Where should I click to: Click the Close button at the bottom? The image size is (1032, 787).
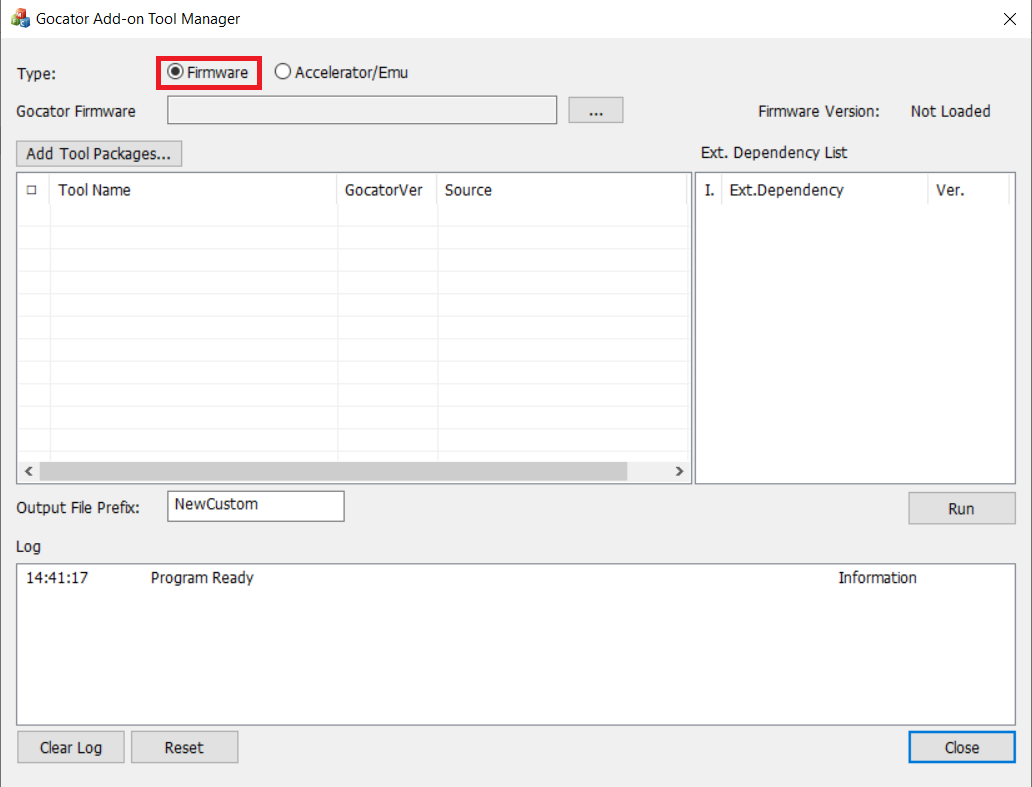point(962,748)
